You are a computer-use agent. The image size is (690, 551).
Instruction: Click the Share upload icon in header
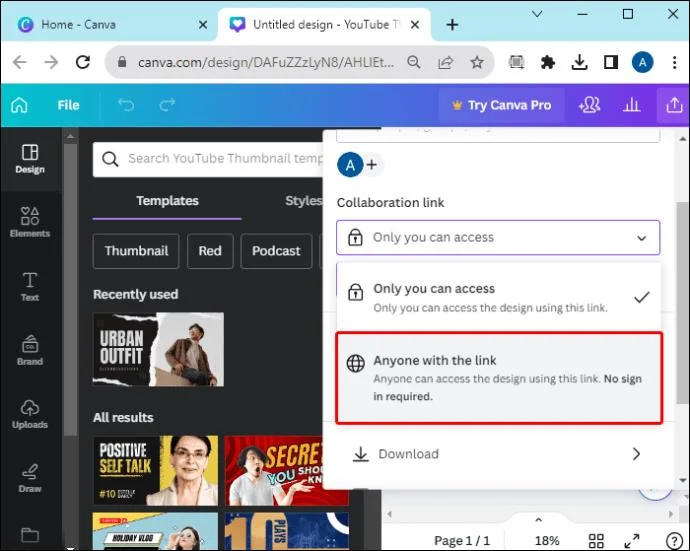(x=674, y=105)
